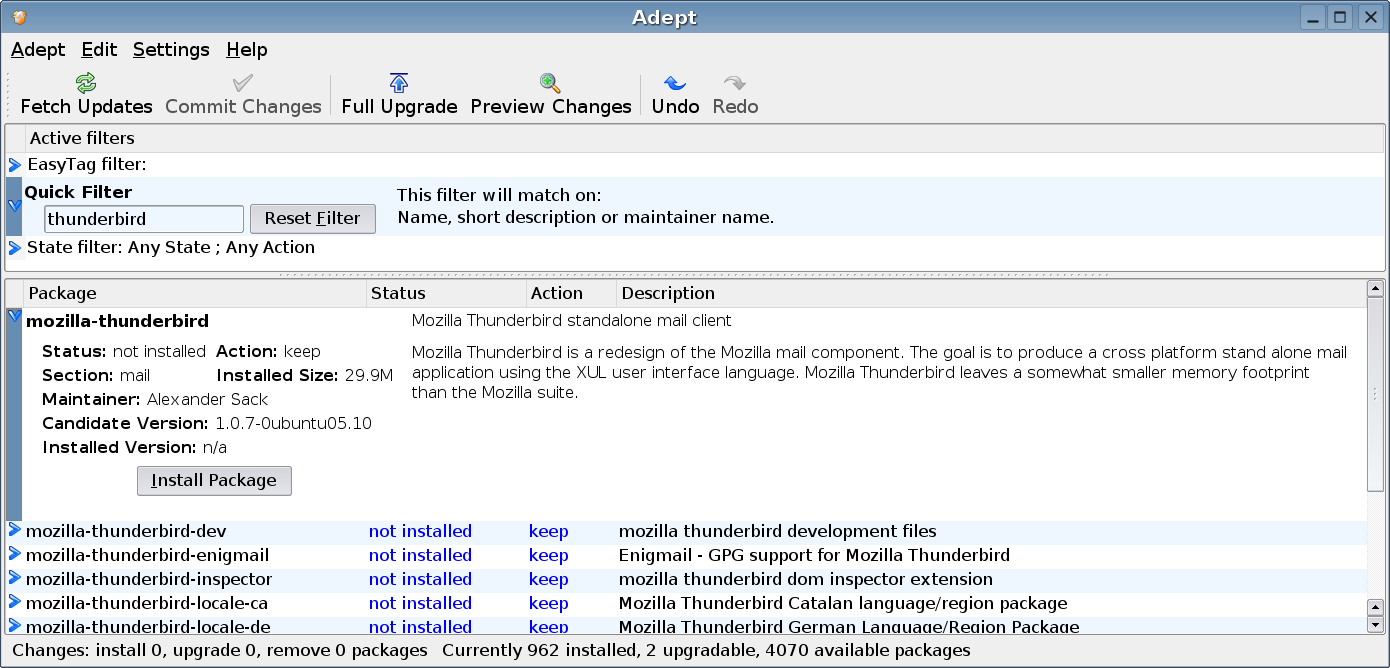This screenshot has height=668, width=1390.
Task: Open Preview Changes magnifier icon
Action: click(x=550, y=83)
